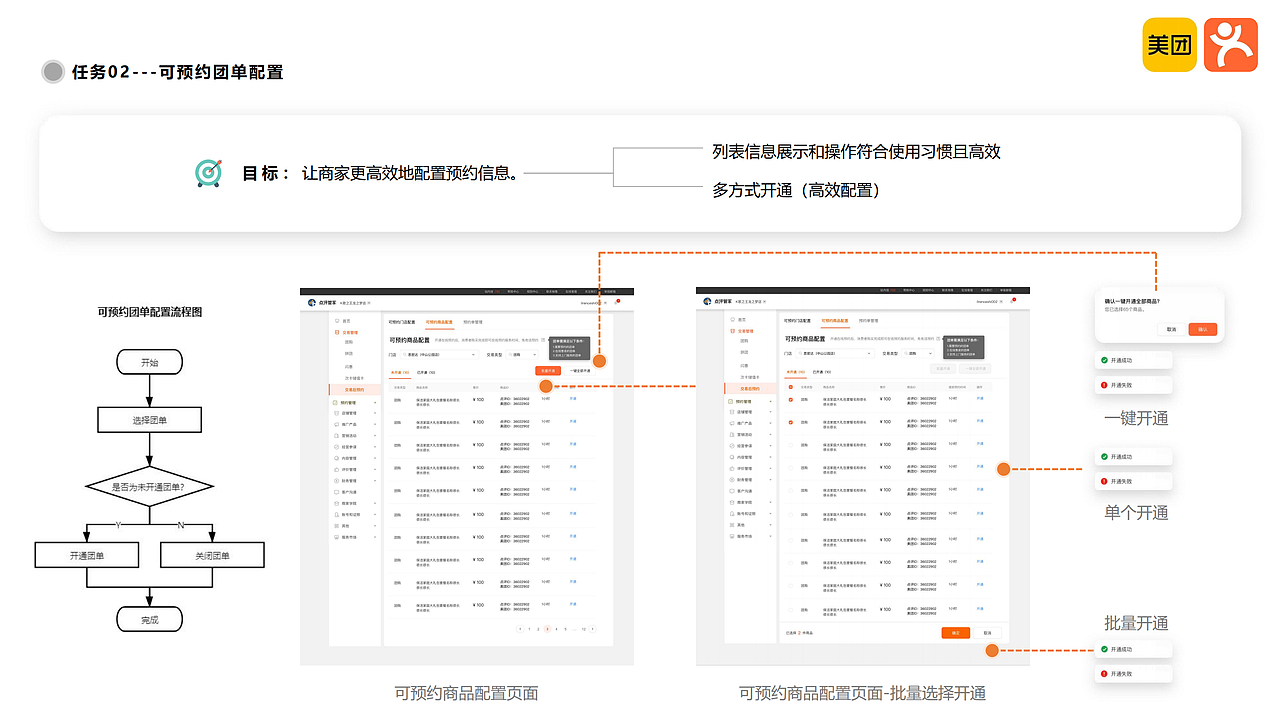Click 首页 sidebar icon in the batch-selection mockup
1280x720 pixels.
click(x=733, y=320)
